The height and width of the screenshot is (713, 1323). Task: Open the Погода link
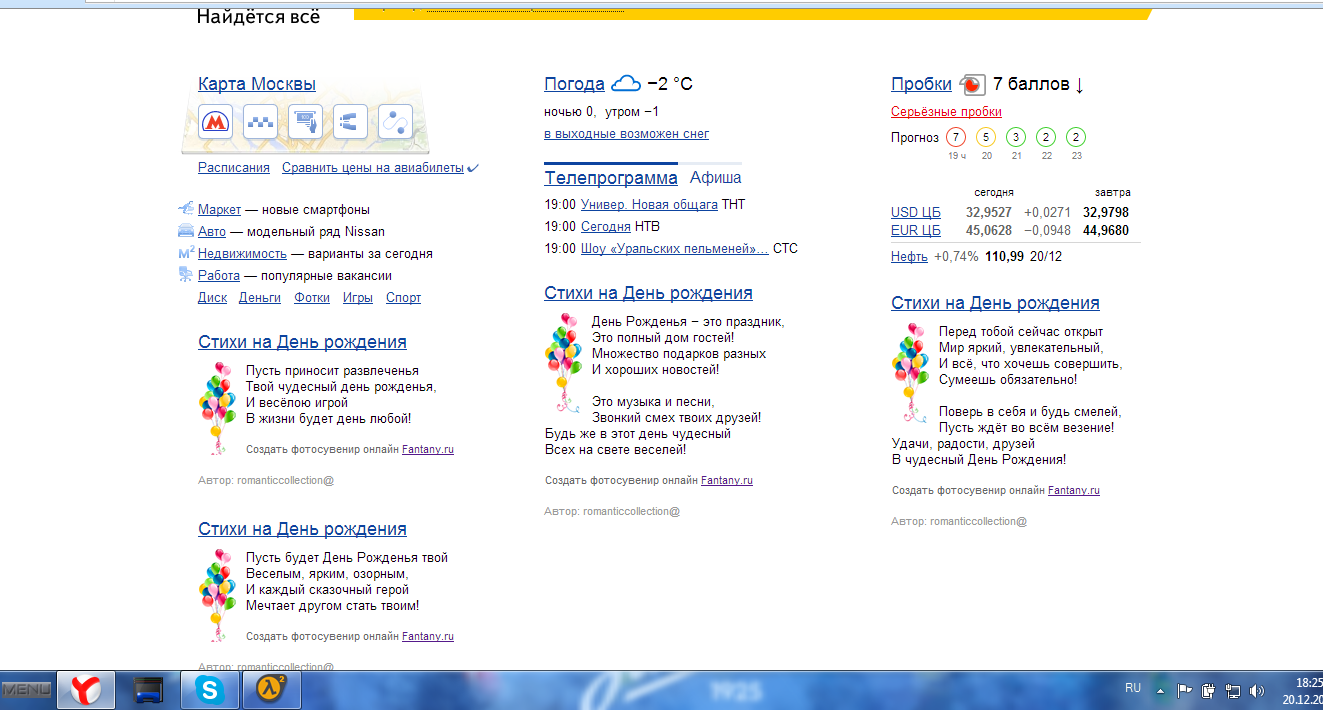[574, 84]
